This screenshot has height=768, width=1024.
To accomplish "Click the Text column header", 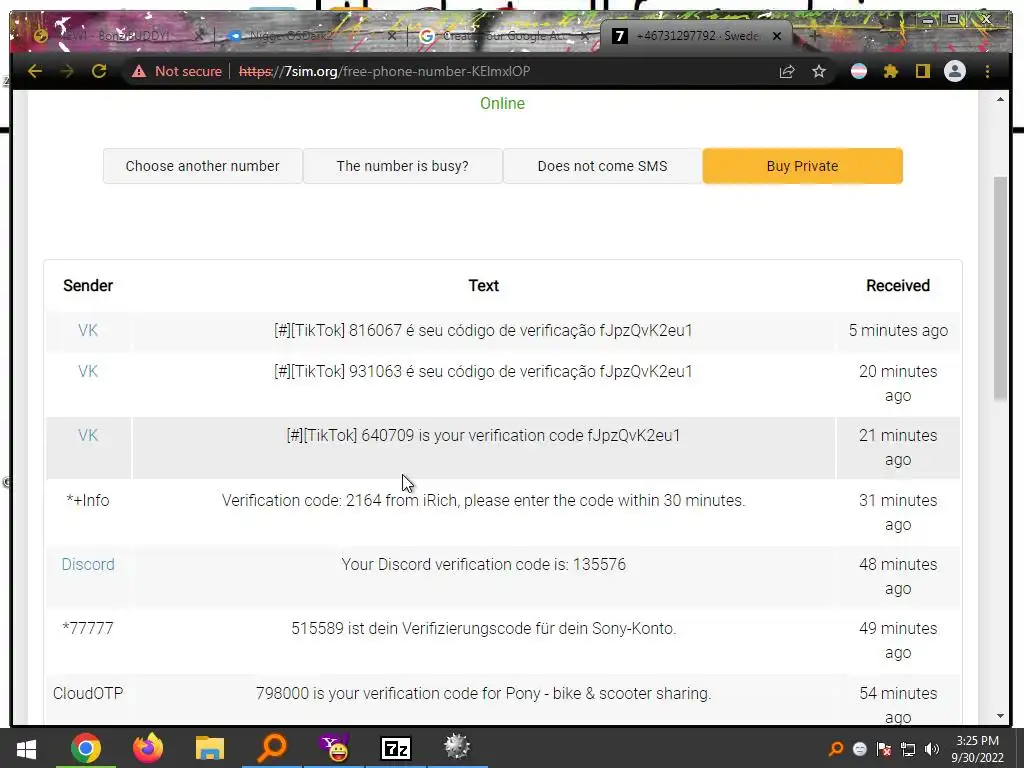I will pyautogui.click(x=483, y=285).
